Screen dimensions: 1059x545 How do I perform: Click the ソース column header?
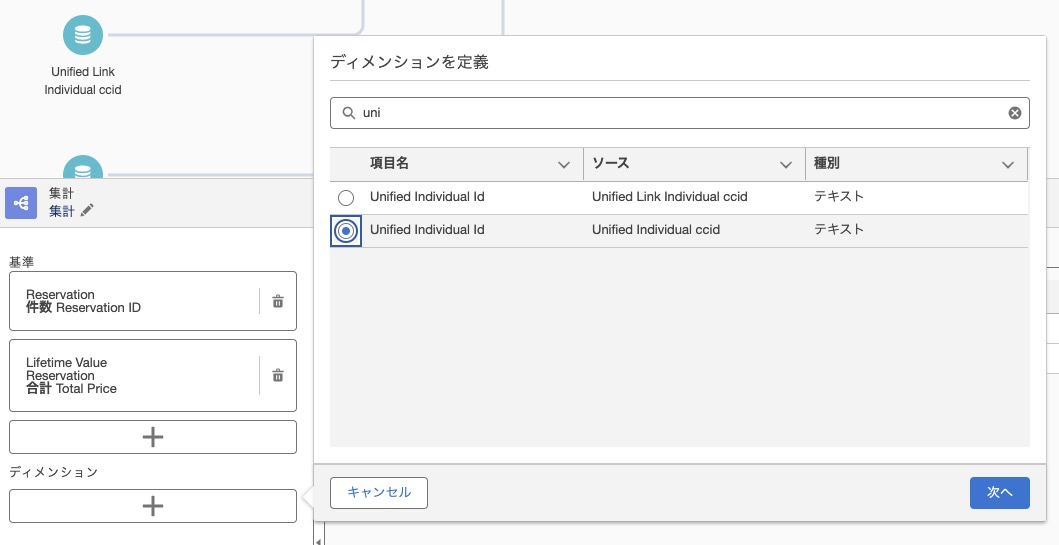pos(694,163)
